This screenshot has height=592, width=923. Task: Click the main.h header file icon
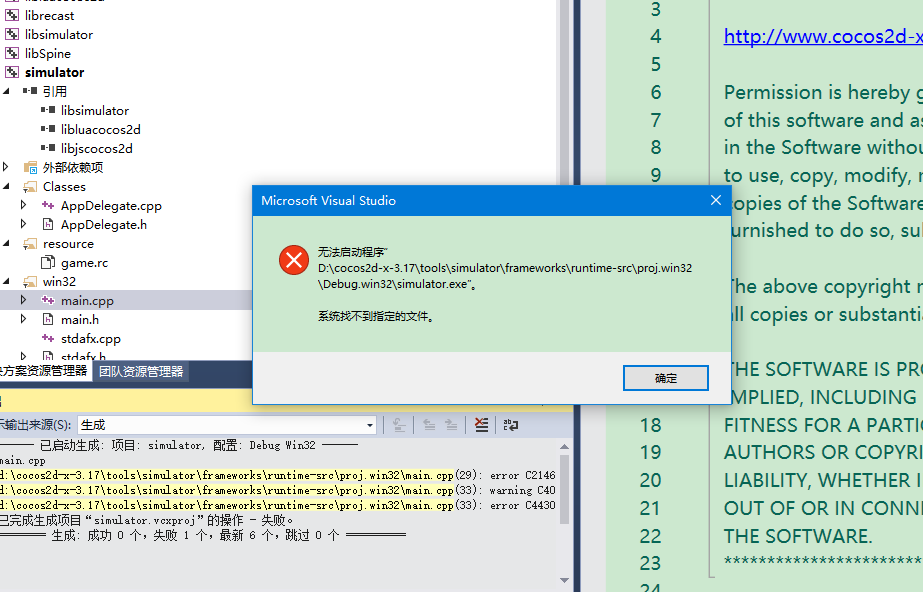tap(48, 320)
